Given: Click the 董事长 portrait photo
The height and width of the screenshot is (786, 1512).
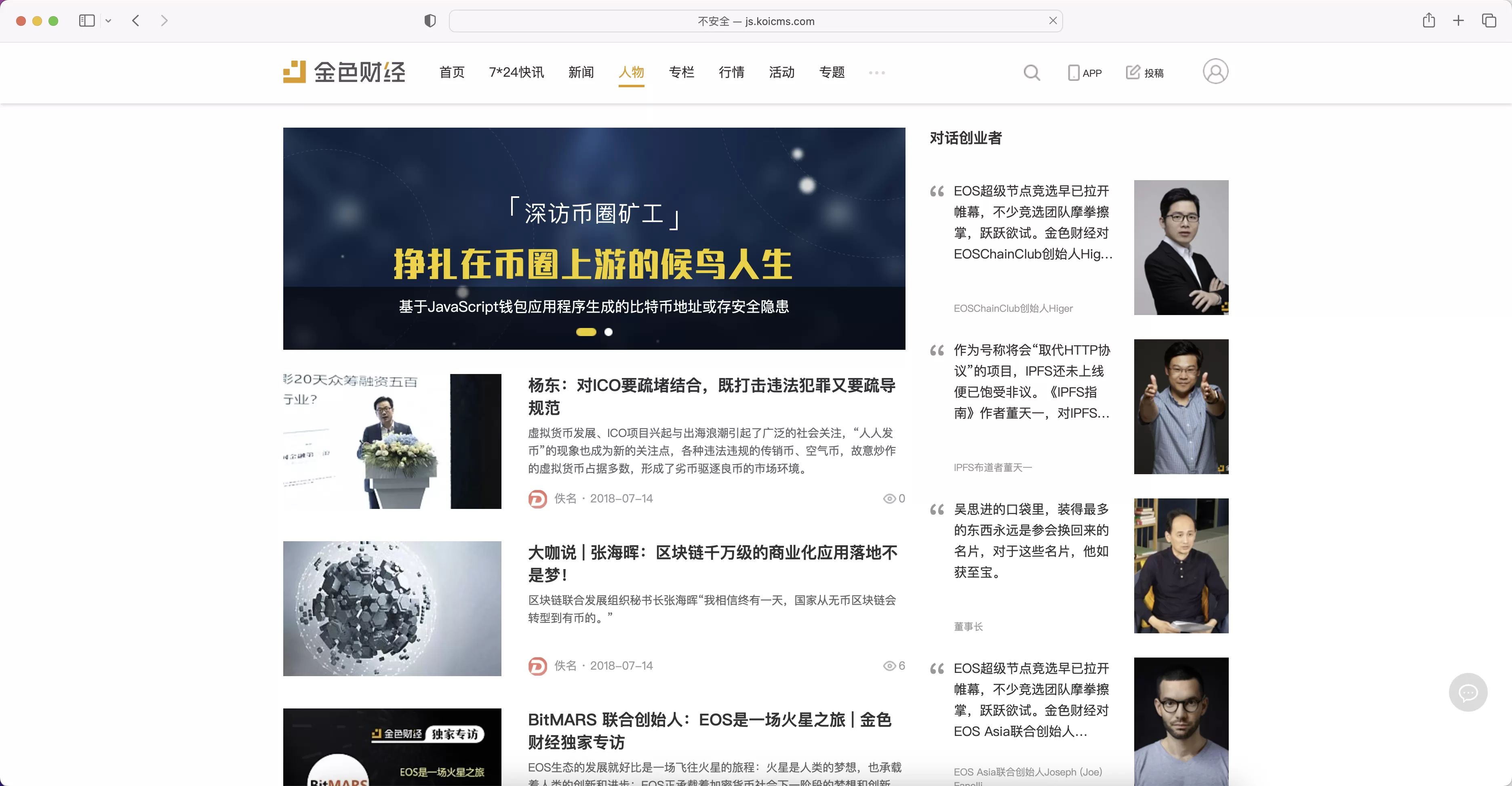Looking at the screenshot, I should pyautogui.click(x=1181, y=565).
